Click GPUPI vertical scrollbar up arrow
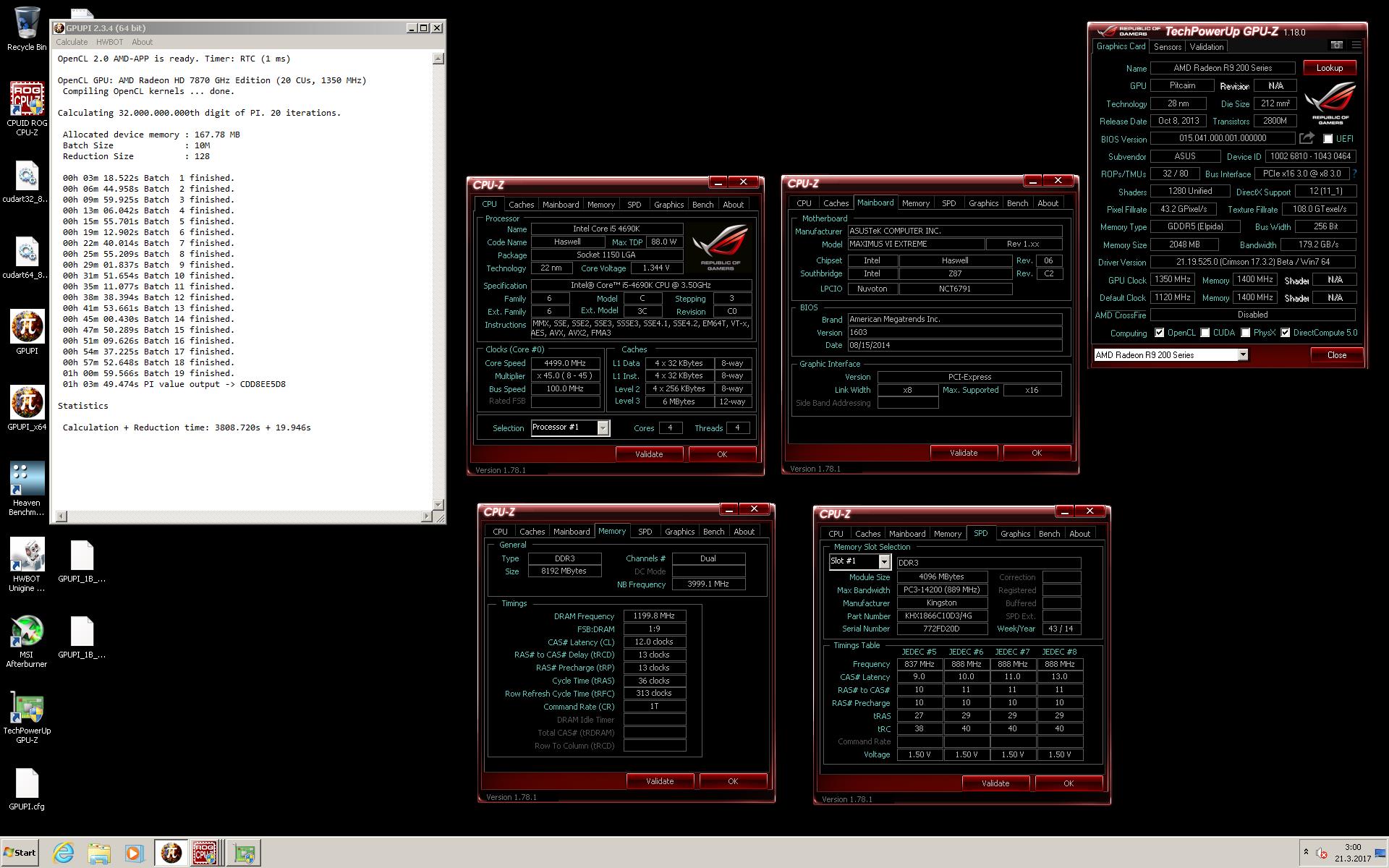Screen dimensions: 1389x868 coord(438,59)
